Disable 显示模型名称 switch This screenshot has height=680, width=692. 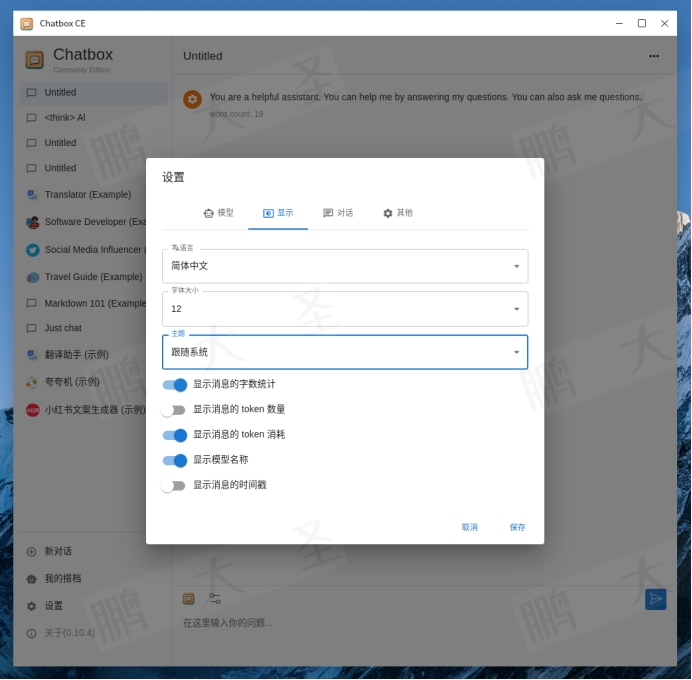(x=175, y=461)
